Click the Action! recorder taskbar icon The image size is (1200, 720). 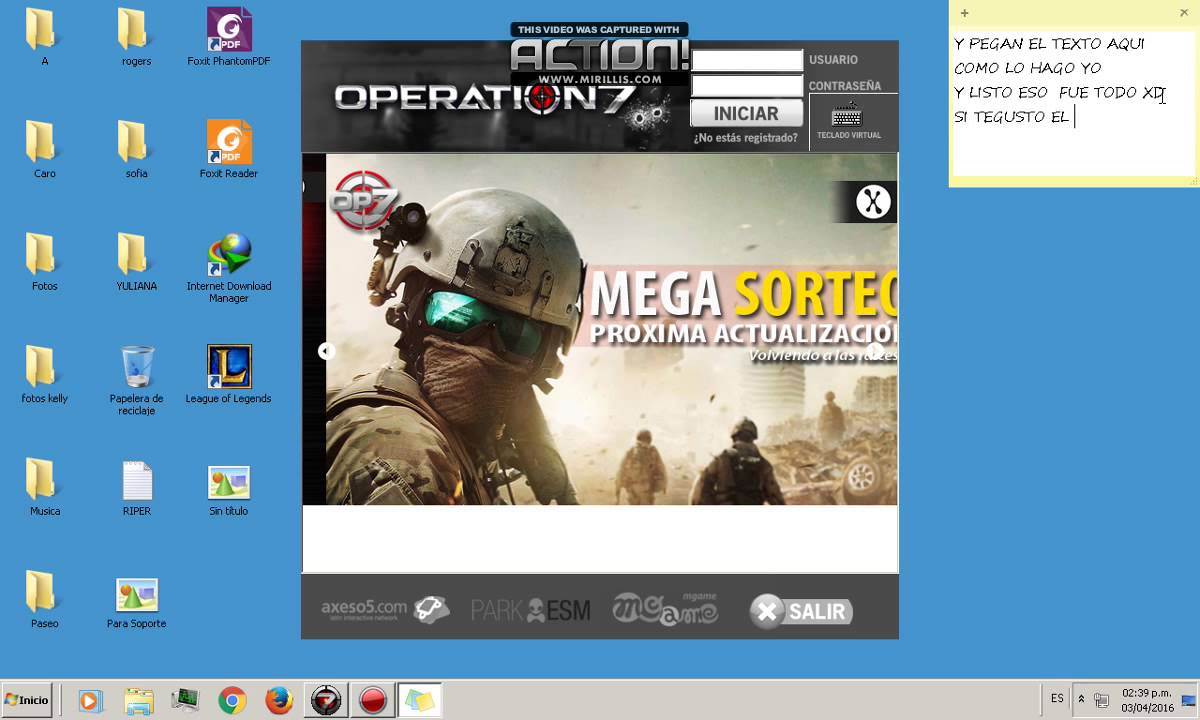pos(373,701)
